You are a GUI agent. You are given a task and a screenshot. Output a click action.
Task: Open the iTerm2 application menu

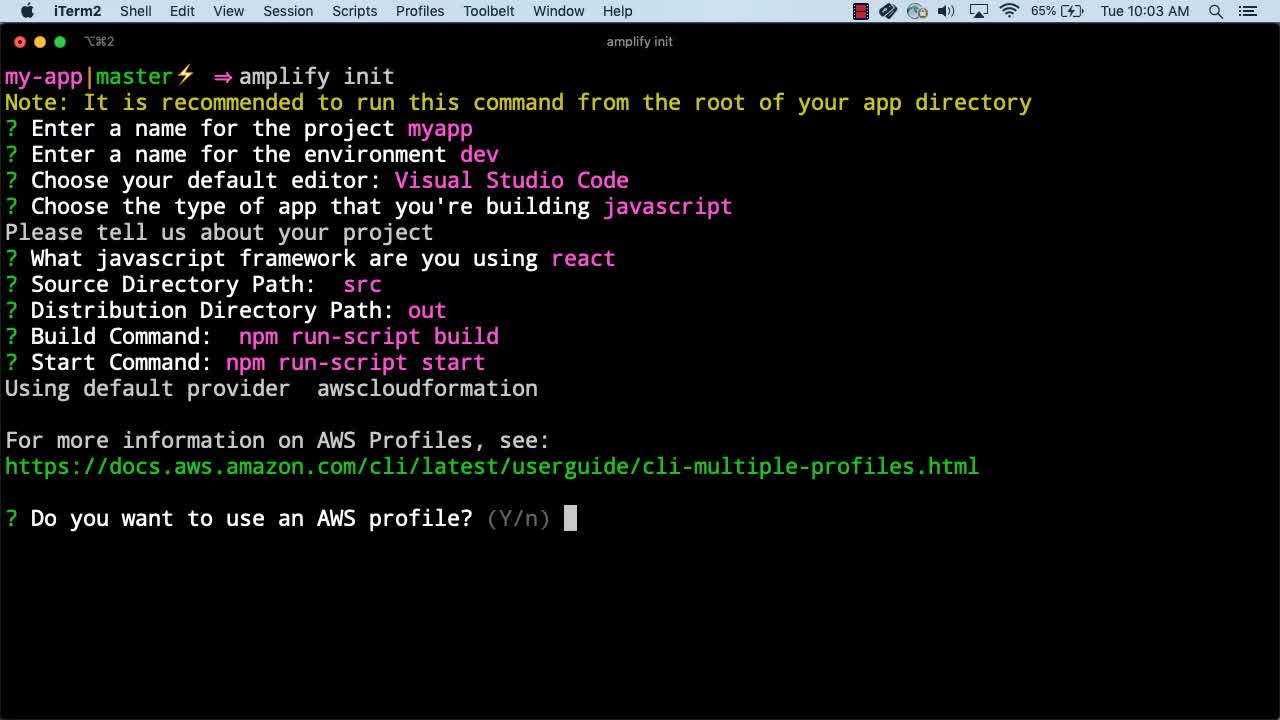77,11
